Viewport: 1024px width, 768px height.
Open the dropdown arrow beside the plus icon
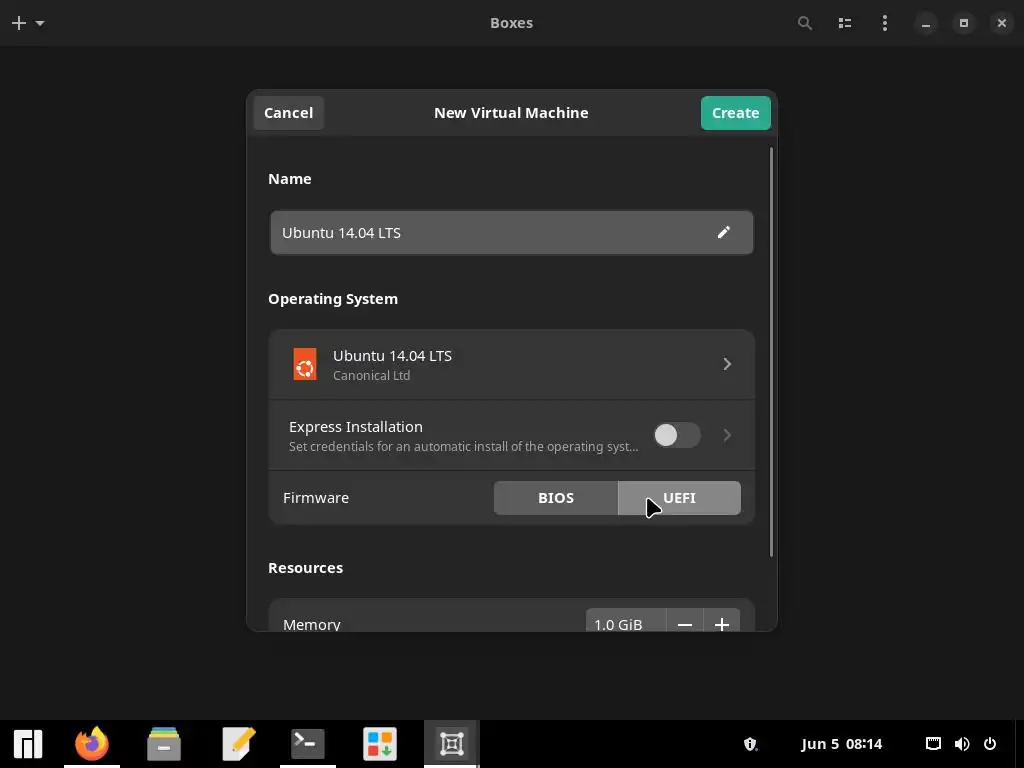pyautogui.click(x=40, y=24)
